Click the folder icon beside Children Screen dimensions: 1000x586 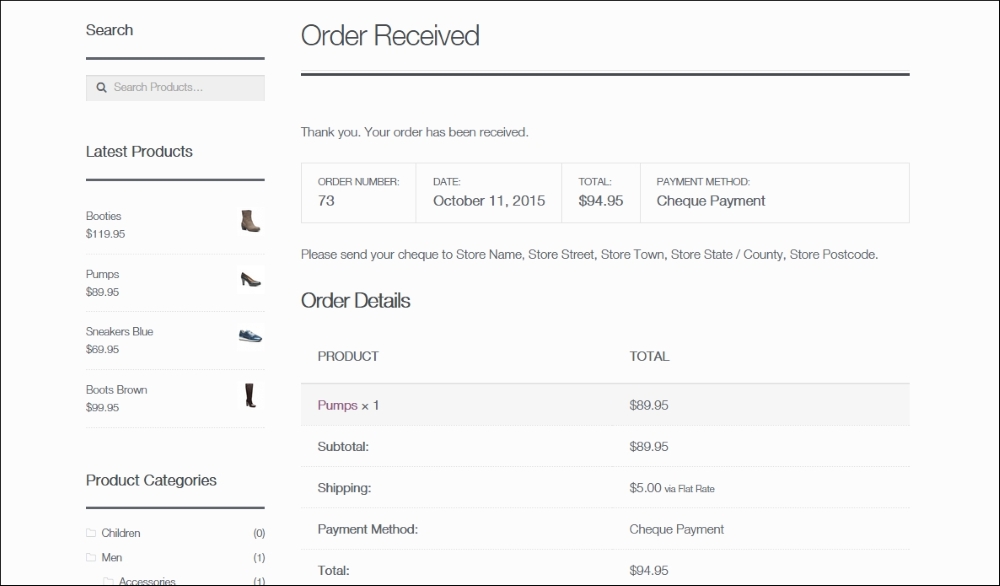click(x=89, y=533)
